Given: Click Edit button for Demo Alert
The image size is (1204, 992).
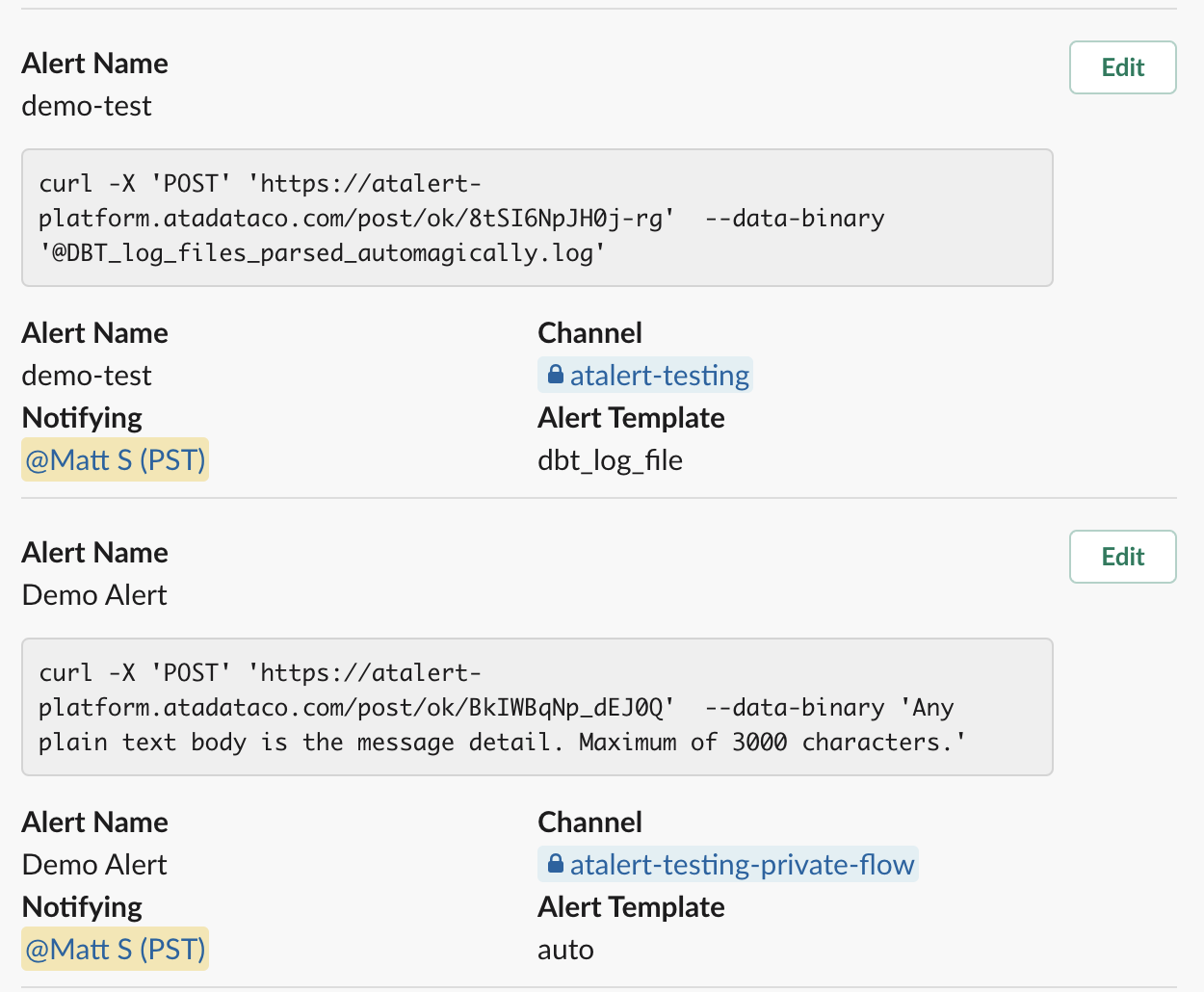Looking at the screenshot, I should point(1122,557).
